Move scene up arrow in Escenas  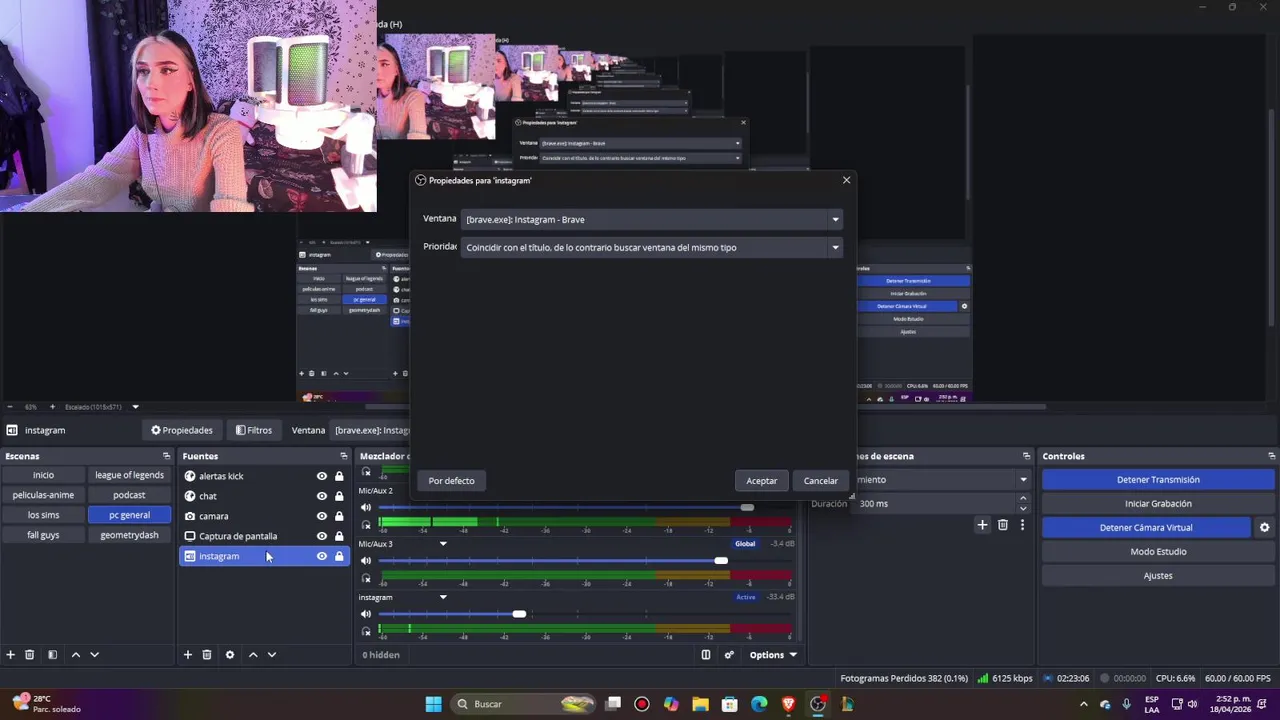tap(75, 655)
